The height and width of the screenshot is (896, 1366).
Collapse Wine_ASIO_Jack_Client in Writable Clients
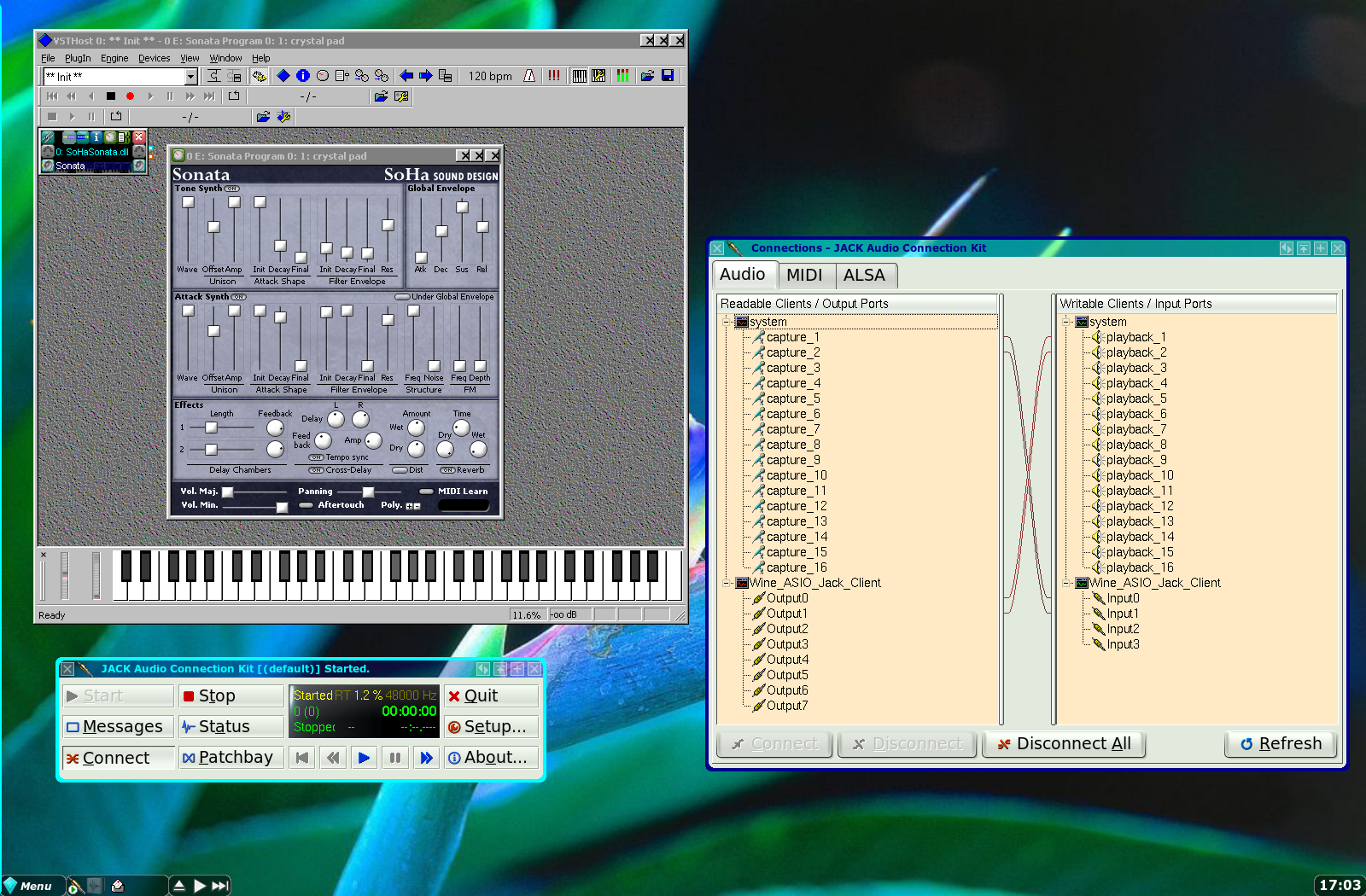(x=1066, y=583)
